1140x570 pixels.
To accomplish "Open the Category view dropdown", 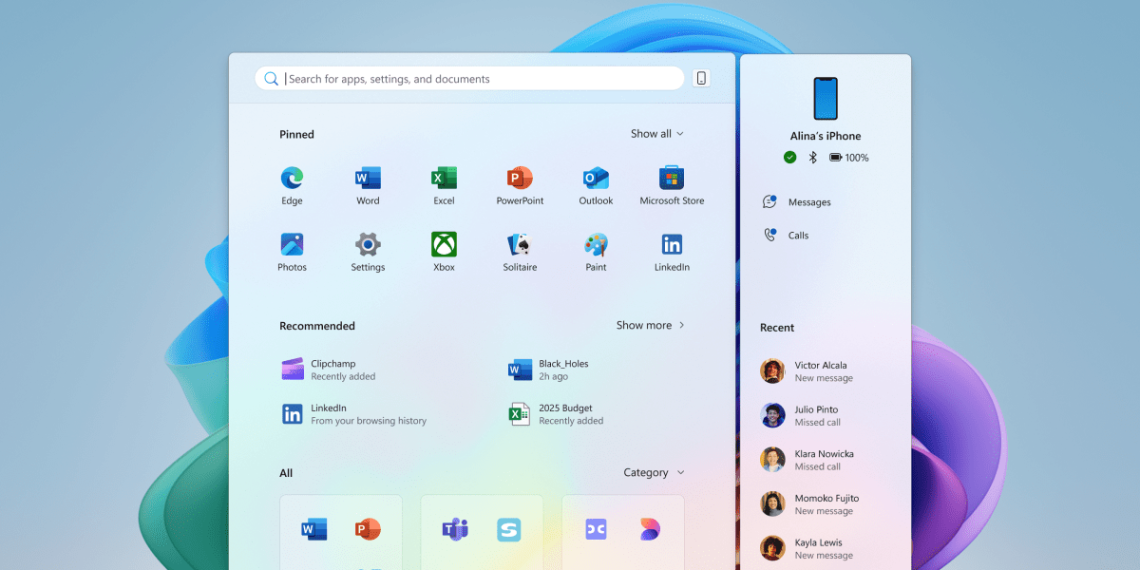I will point(654,473).
